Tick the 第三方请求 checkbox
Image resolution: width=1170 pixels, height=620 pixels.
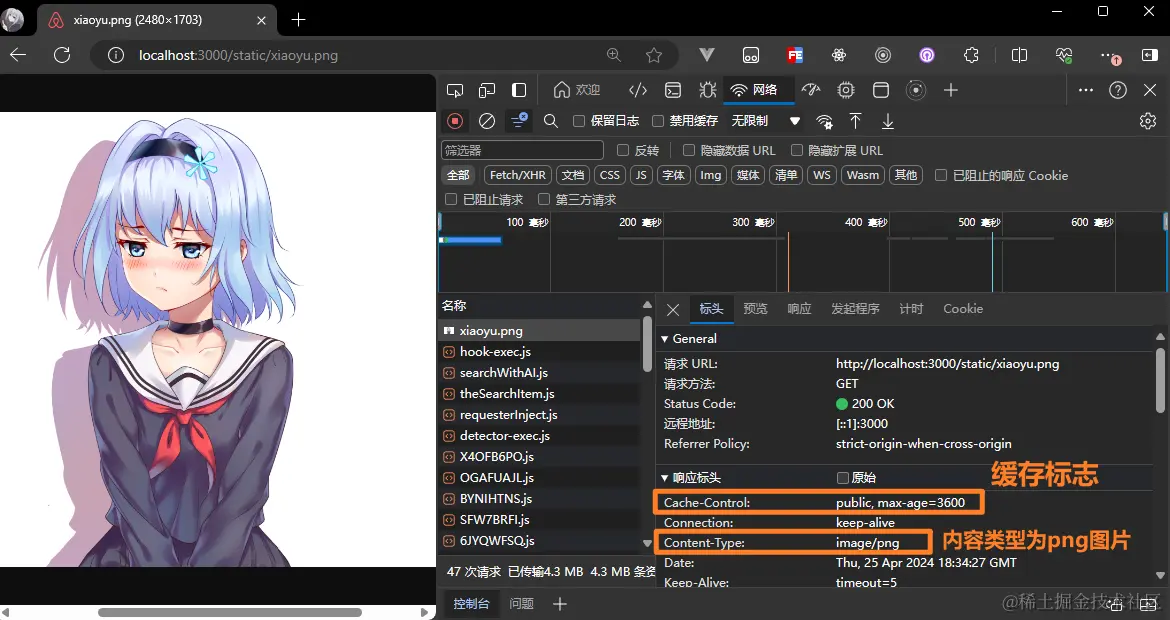tap(543, 199)
